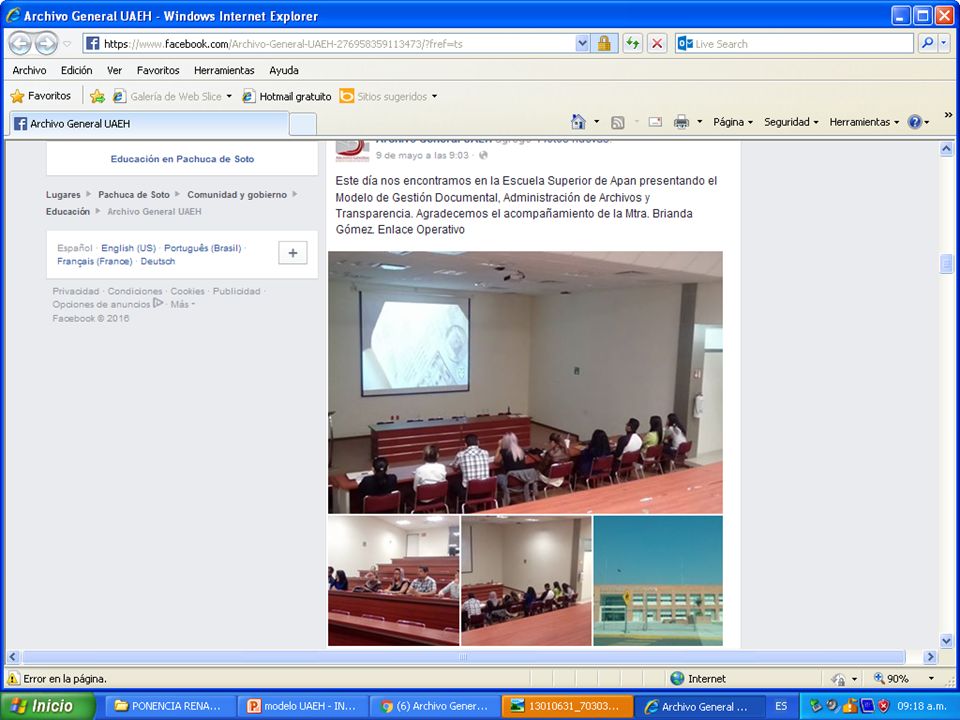960x720 pixels.
Task: Click the Print icon
Action: 681,122
